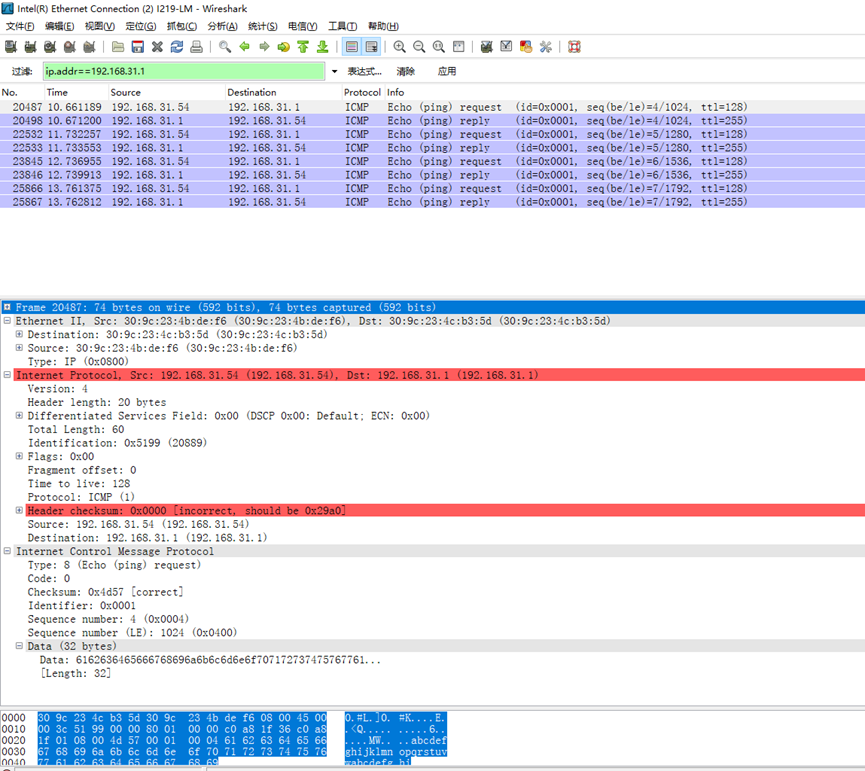Image resolution: width=865 pixels, height=771 pixels.
Task: Open preferences with the tools icon
Action: pos(546,47)
